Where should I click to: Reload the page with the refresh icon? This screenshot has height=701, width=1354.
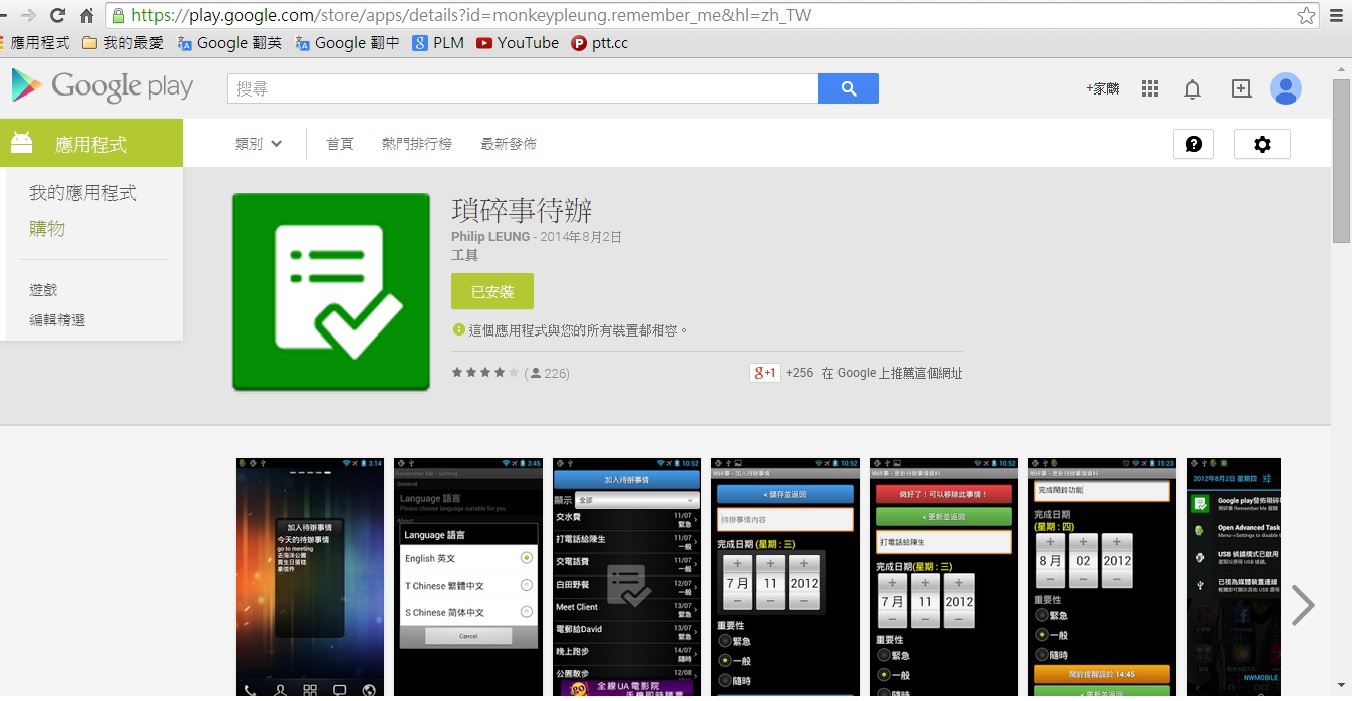tap(57, 15)
